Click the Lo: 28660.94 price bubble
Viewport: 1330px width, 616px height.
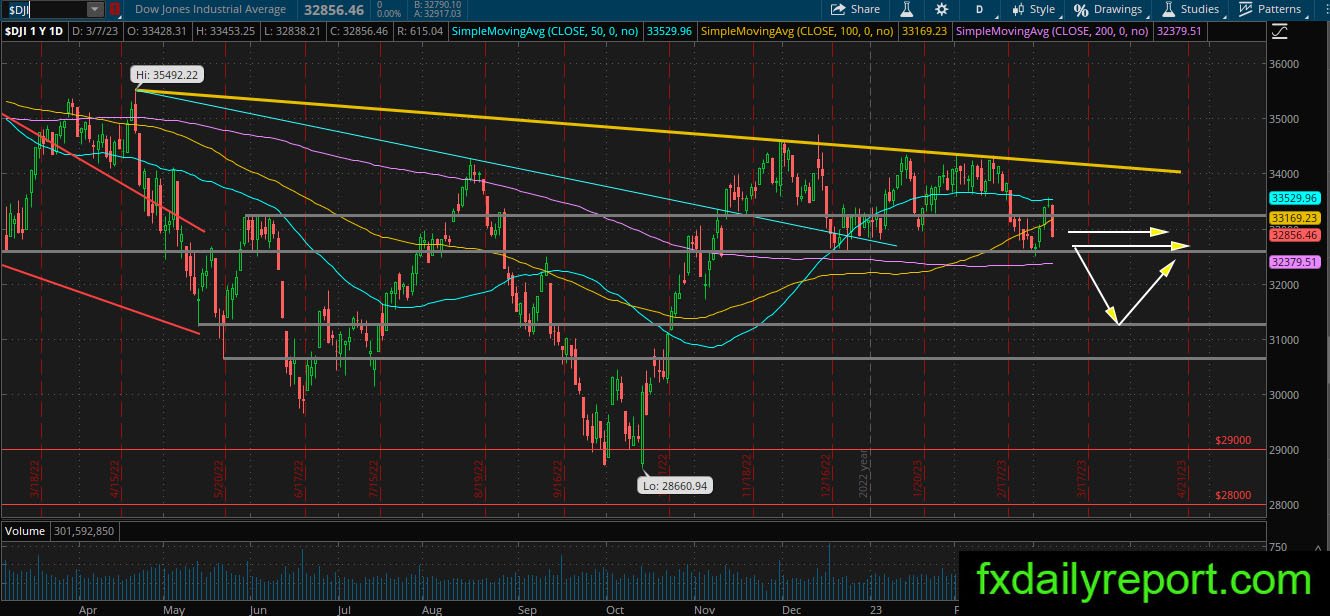[675, 486]
